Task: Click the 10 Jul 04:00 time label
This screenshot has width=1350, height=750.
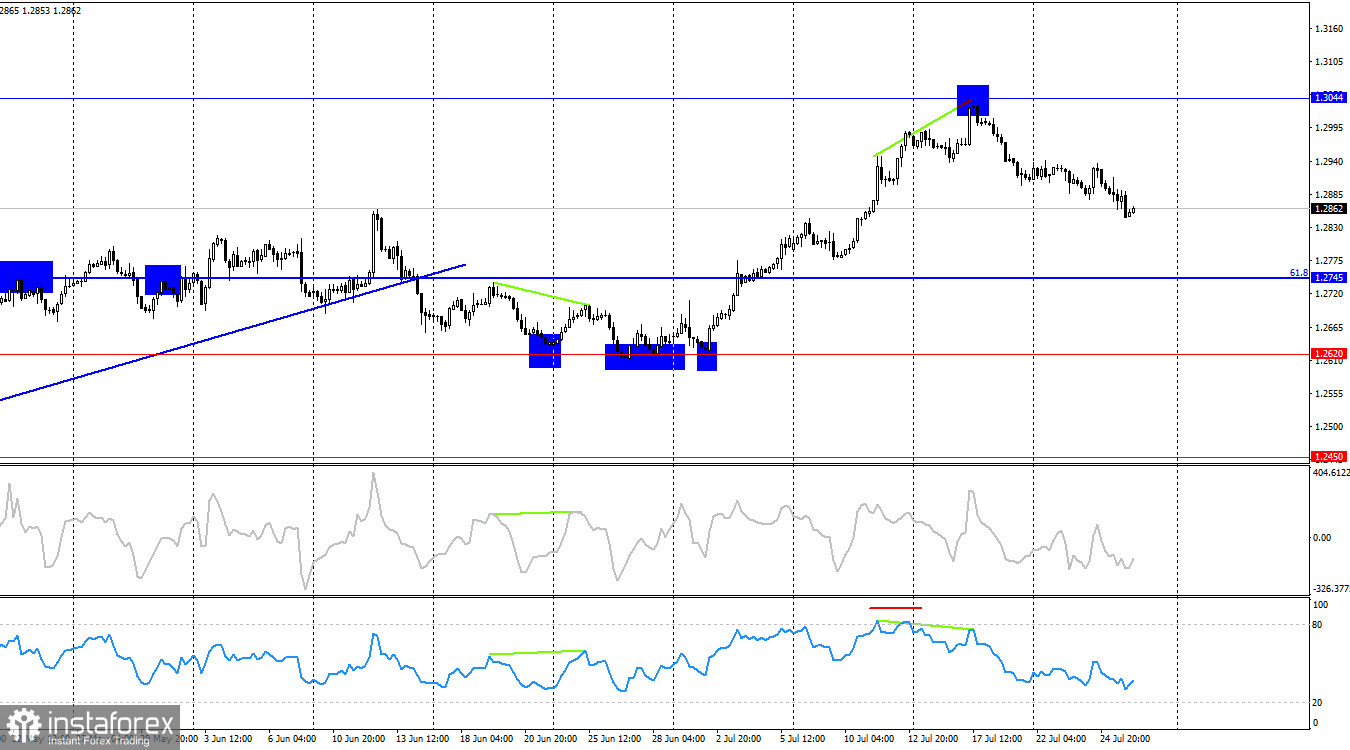Action: coord(868,739)
